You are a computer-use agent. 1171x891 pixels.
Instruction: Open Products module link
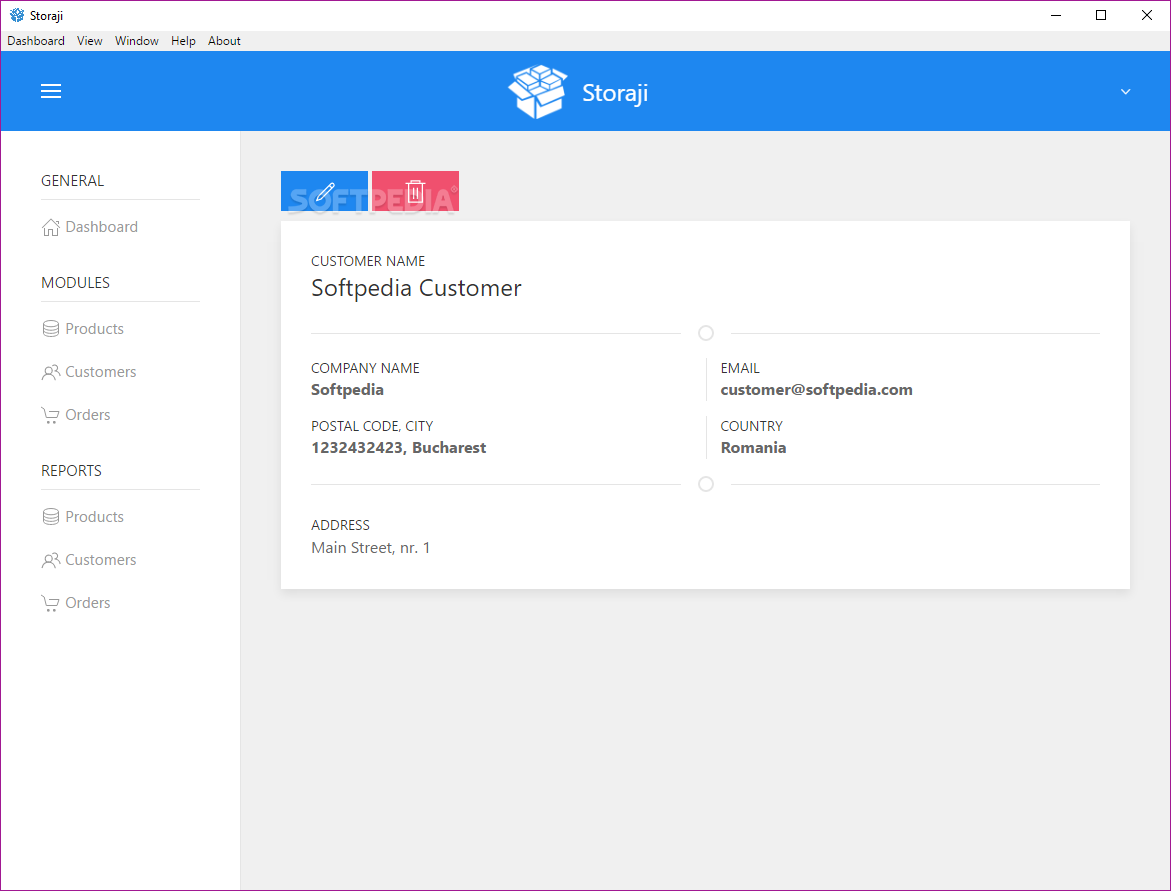94,329
